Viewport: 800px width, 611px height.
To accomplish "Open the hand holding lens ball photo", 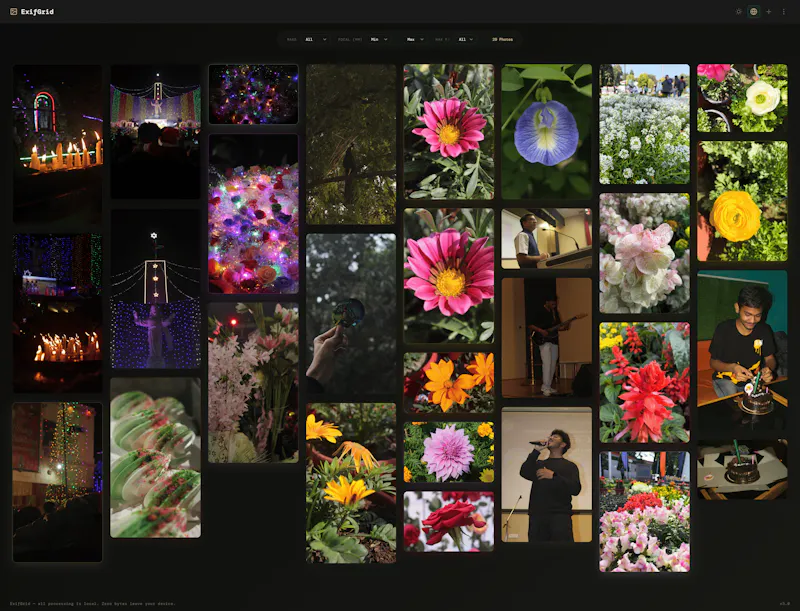I will pos(351,314).
